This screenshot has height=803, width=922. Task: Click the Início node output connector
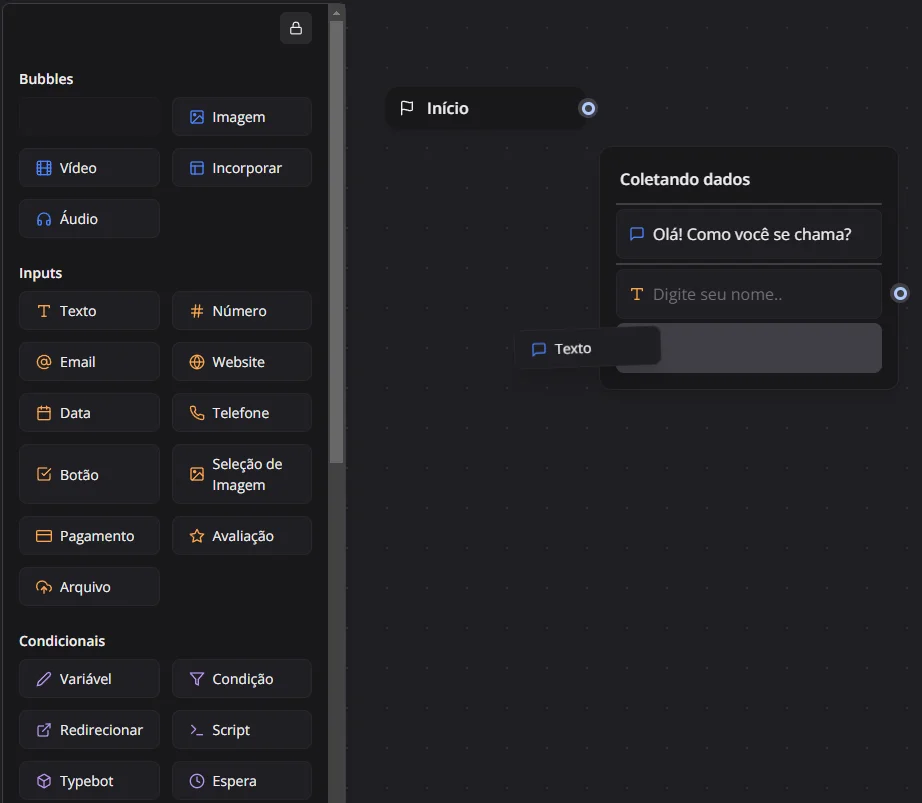(588, 108)
